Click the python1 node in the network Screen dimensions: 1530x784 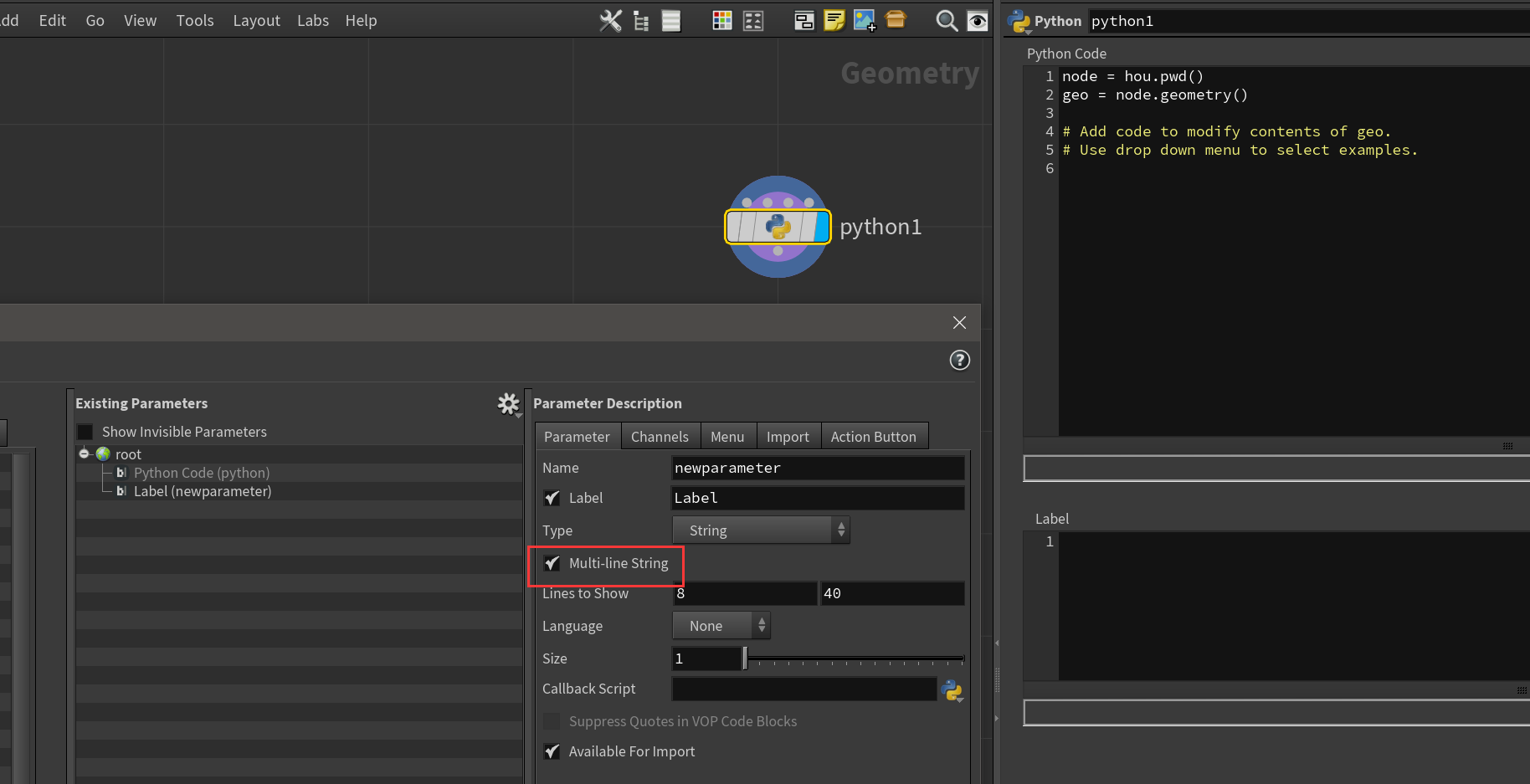coord(778,227)
